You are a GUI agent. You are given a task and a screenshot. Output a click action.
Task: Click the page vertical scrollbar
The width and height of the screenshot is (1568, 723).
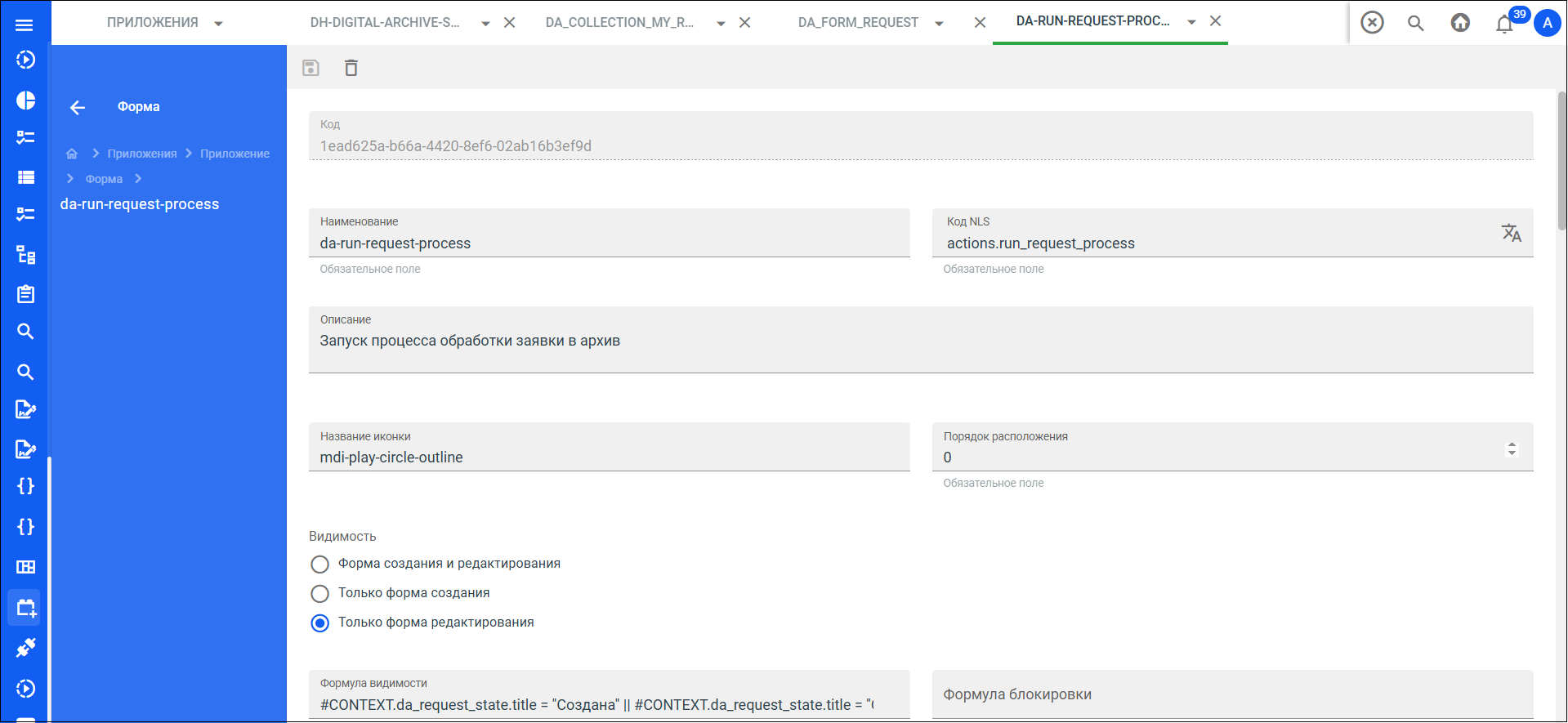1561,159
